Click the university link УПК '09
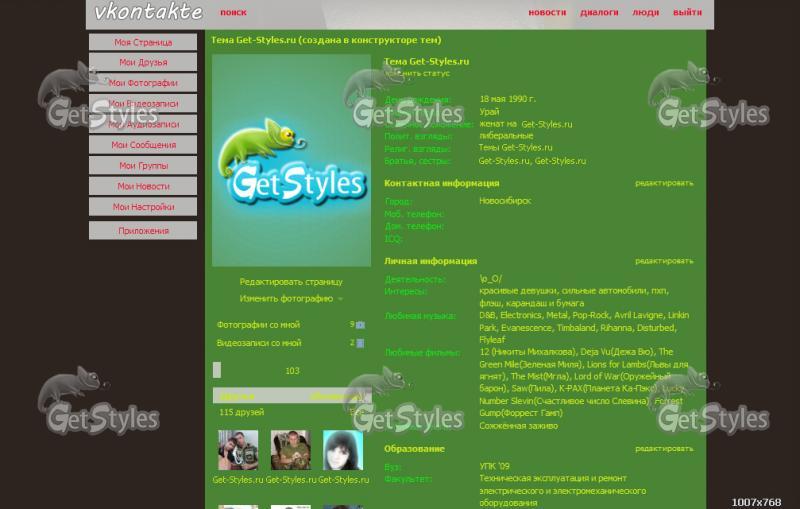 (x=494, y=466)
